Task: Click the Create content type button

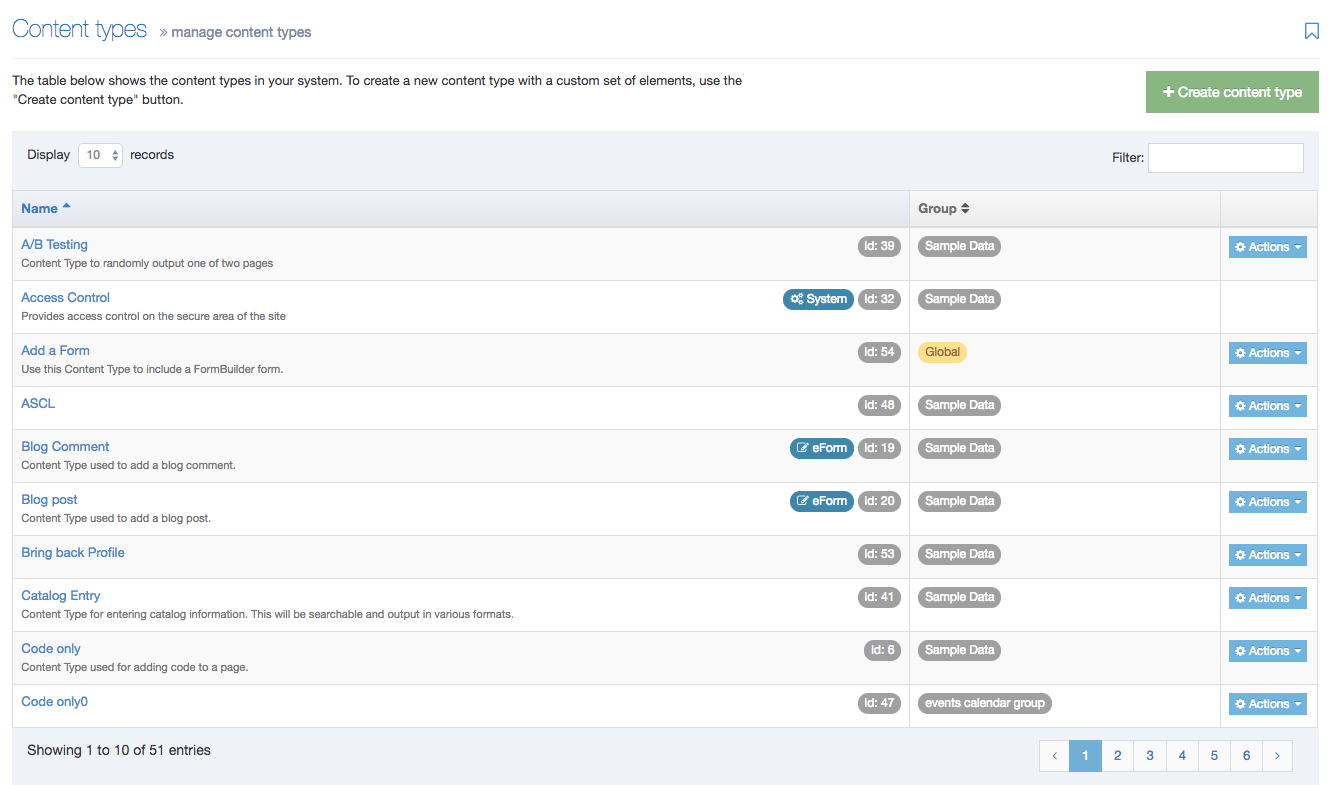Action: [x=1232, y=91]
